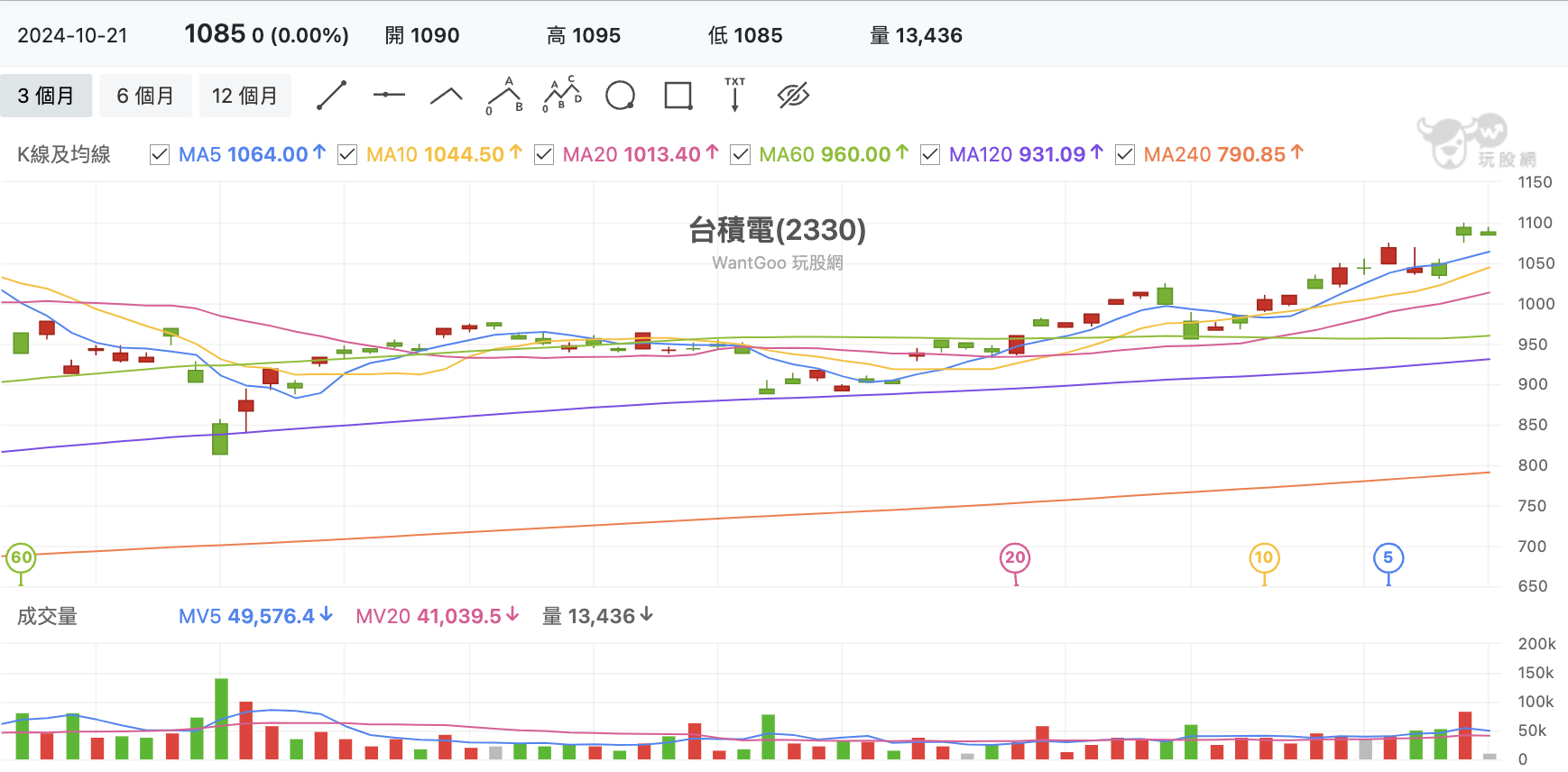Click the MA5 1064.00 value label
The height and width of the screenshot is (772, 1568).
coord(252,154)
